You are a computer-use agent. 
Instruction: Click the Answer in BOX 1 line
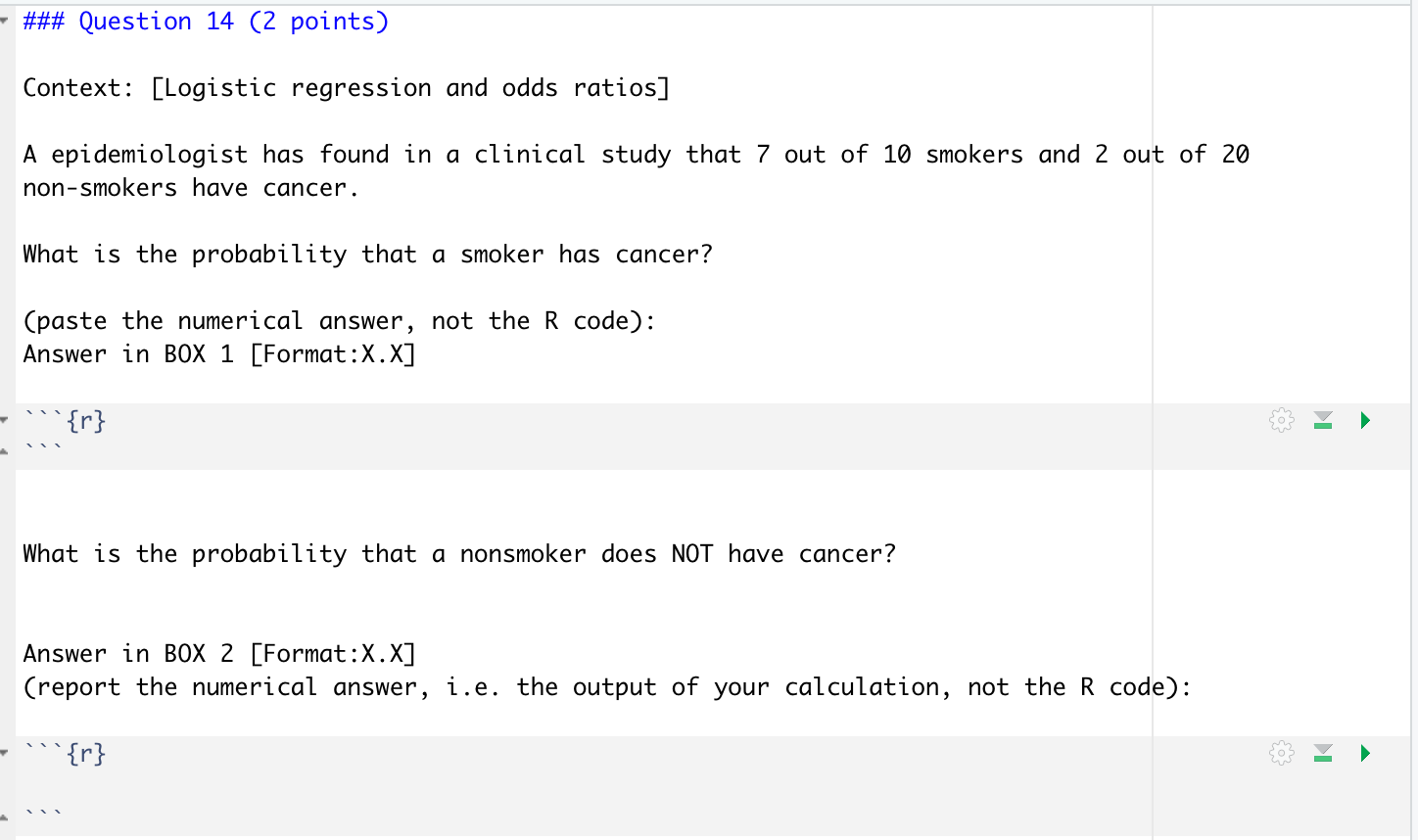click(217, 353)
